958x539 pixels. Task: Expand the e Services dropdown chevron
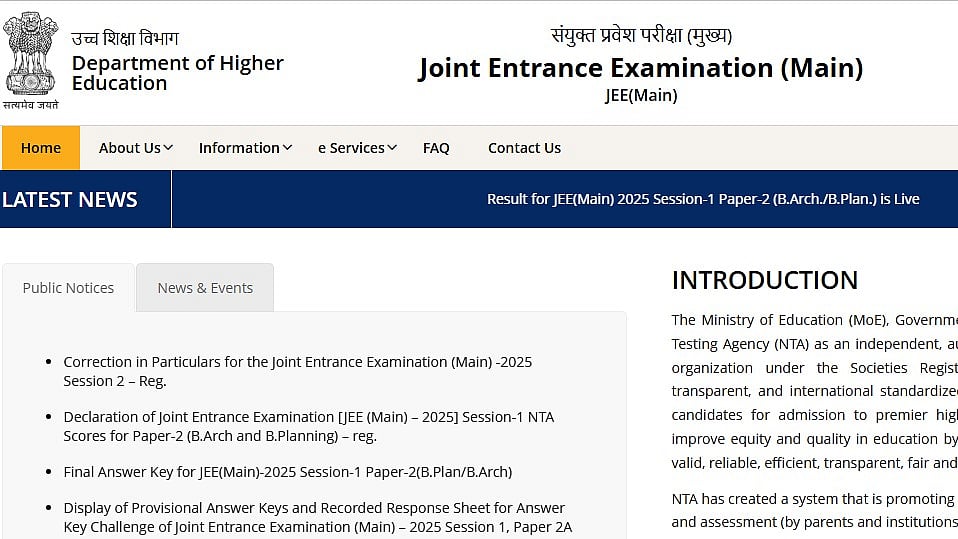click(x=392, y=148)
